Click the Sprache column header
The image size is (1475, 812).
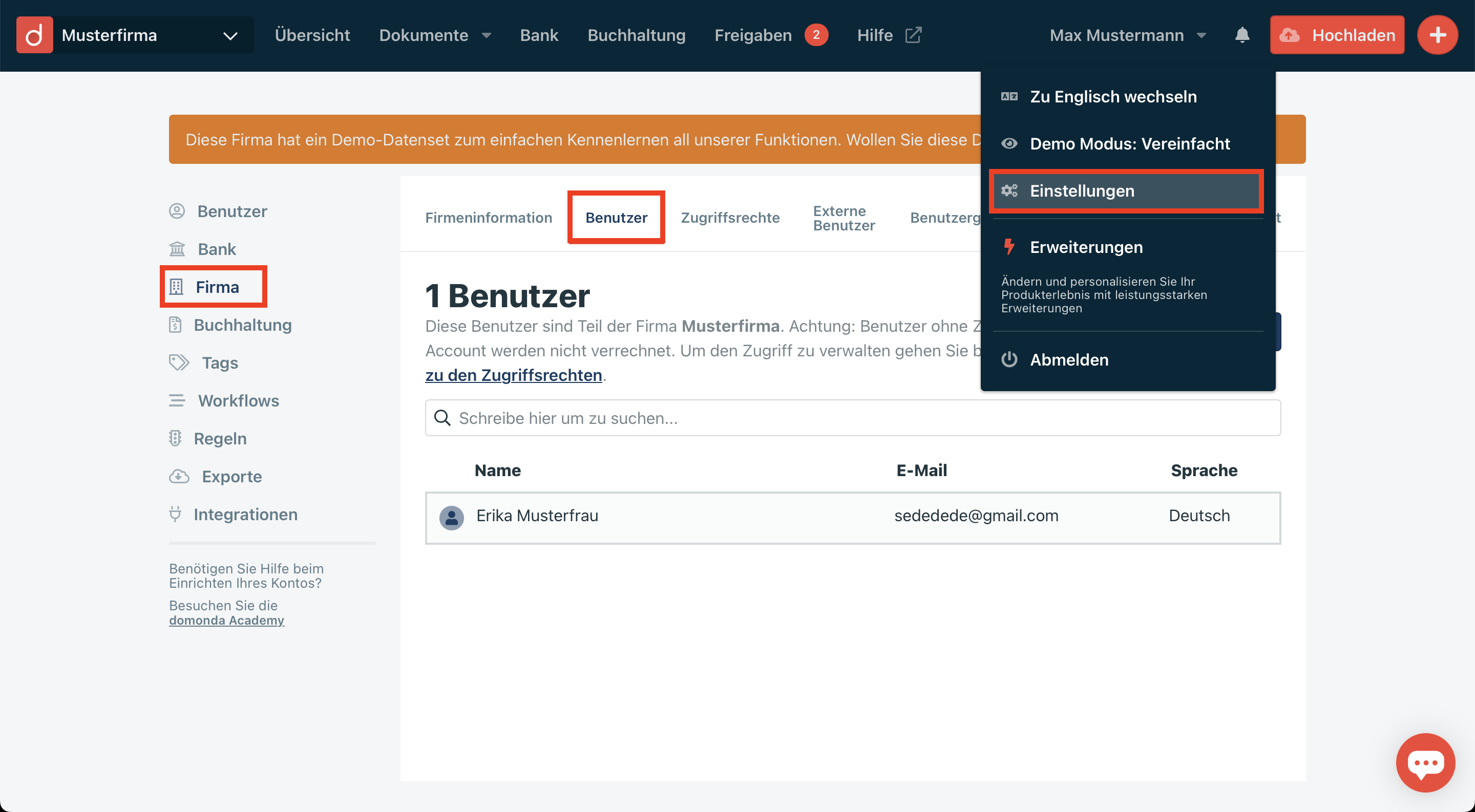[1204, 470]
